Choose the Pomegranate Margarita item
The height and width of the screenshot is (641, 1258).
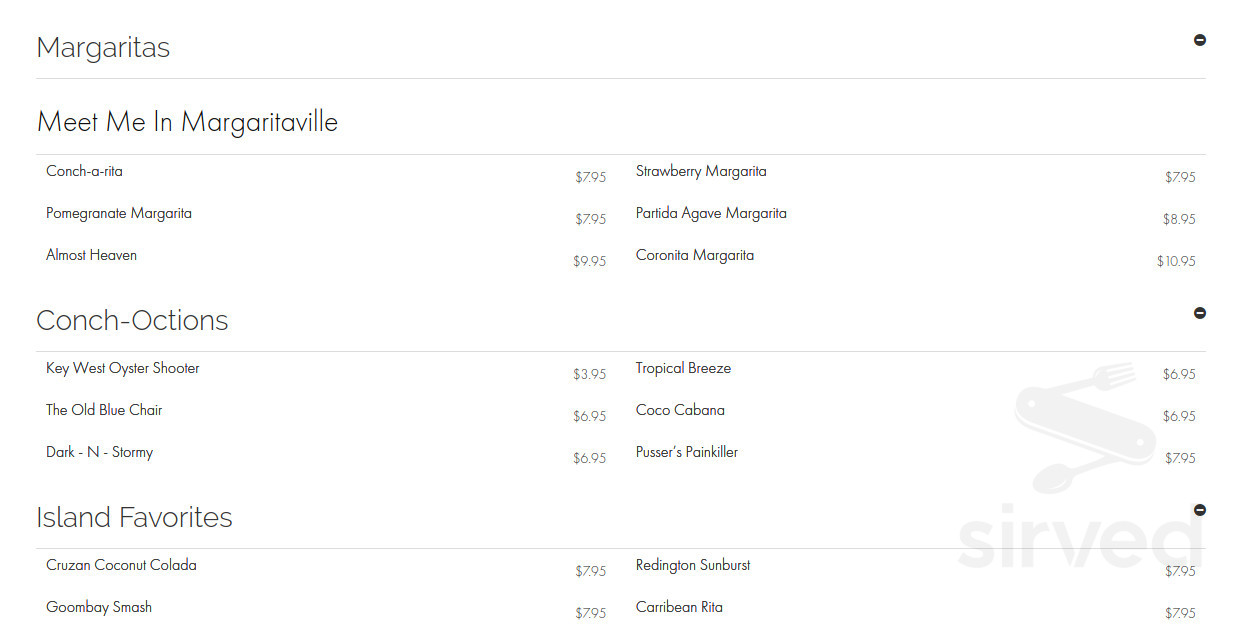point(119,213)
